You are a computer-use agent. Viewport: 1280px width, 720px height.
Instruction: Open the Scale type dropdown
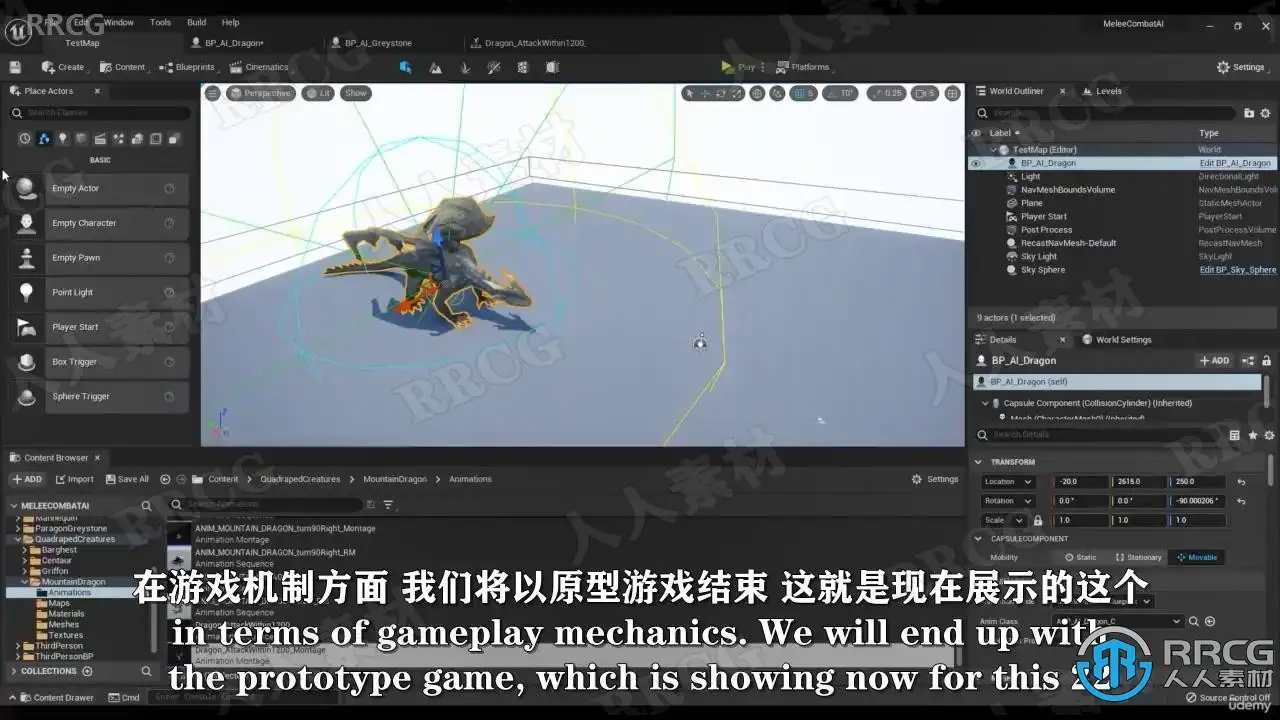pyautogui.click(x=1004, y=520)
